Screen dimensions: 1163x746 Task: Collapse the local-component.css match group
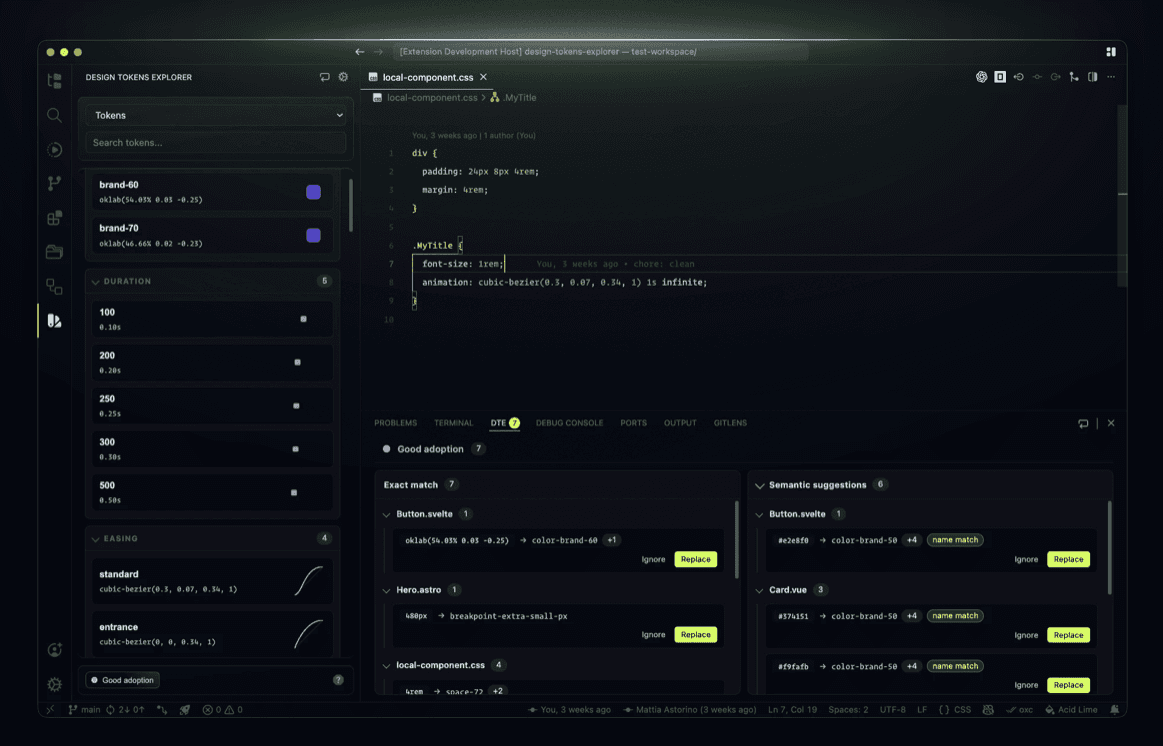click(x=386, y=666)
